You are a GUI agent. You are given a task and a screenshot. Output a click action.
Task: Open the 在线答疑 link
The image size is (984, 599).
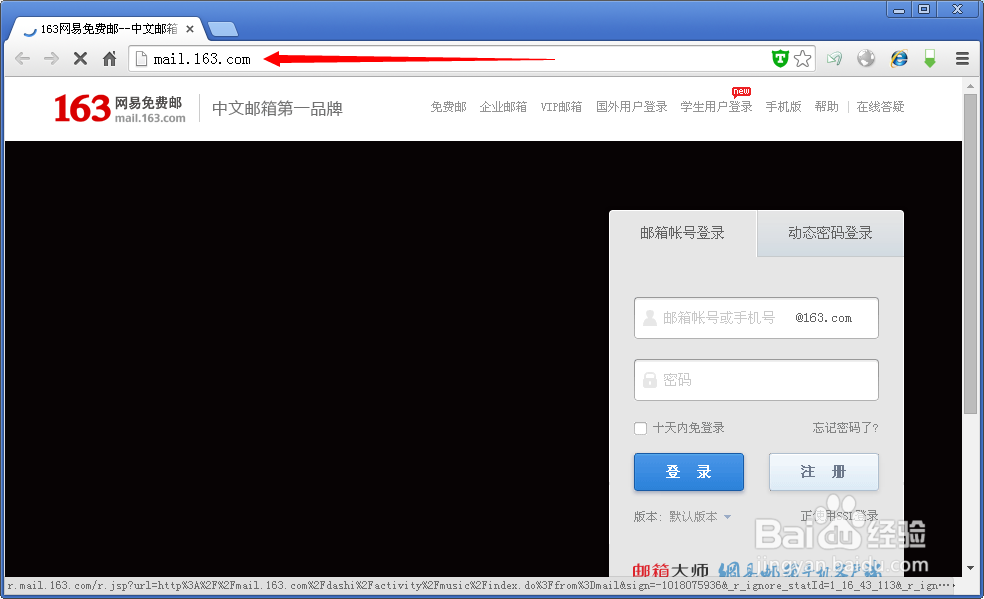tap(880, 107)
